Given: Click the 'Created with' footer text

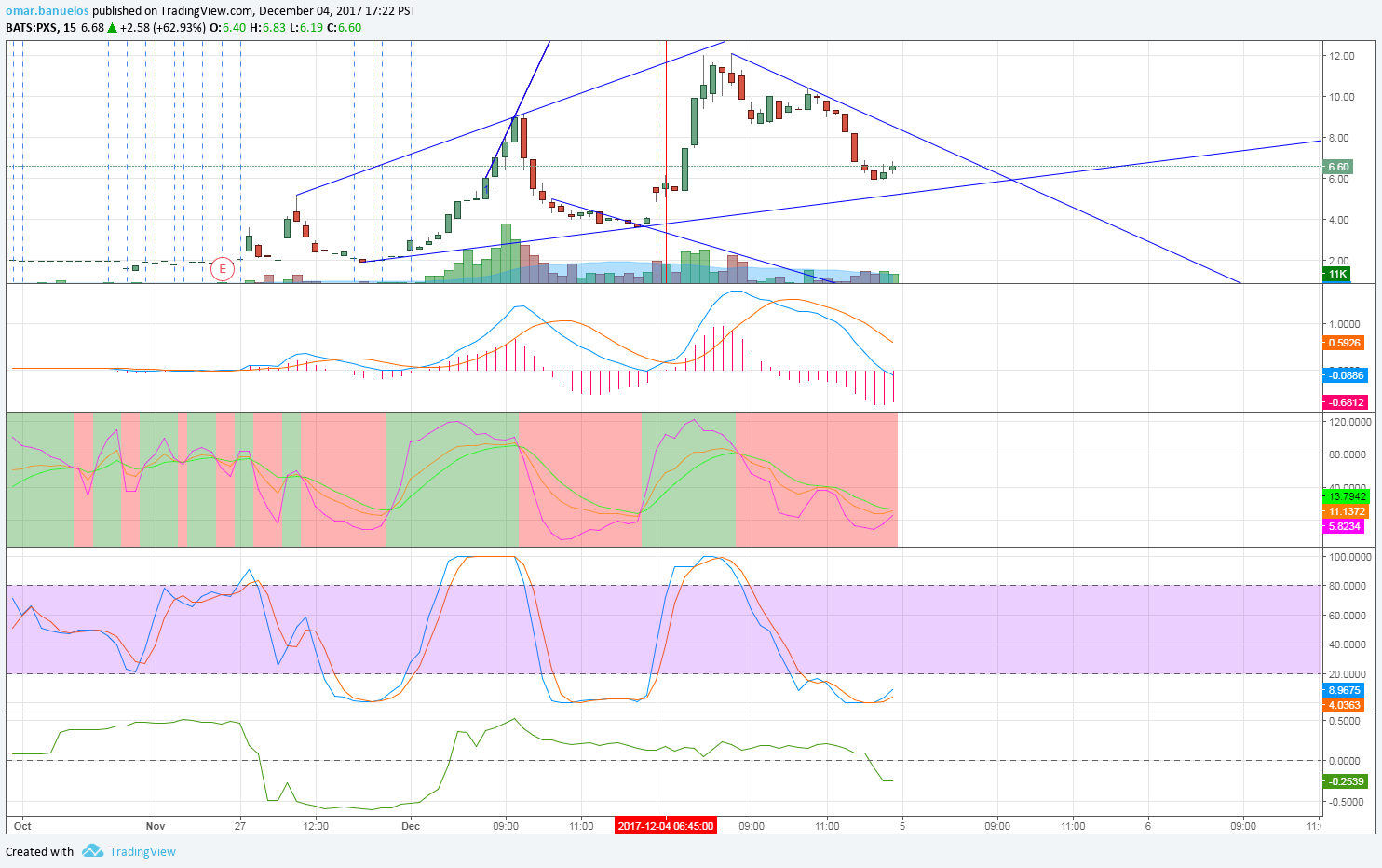Looking at the screenshot, I should (39, 852).
